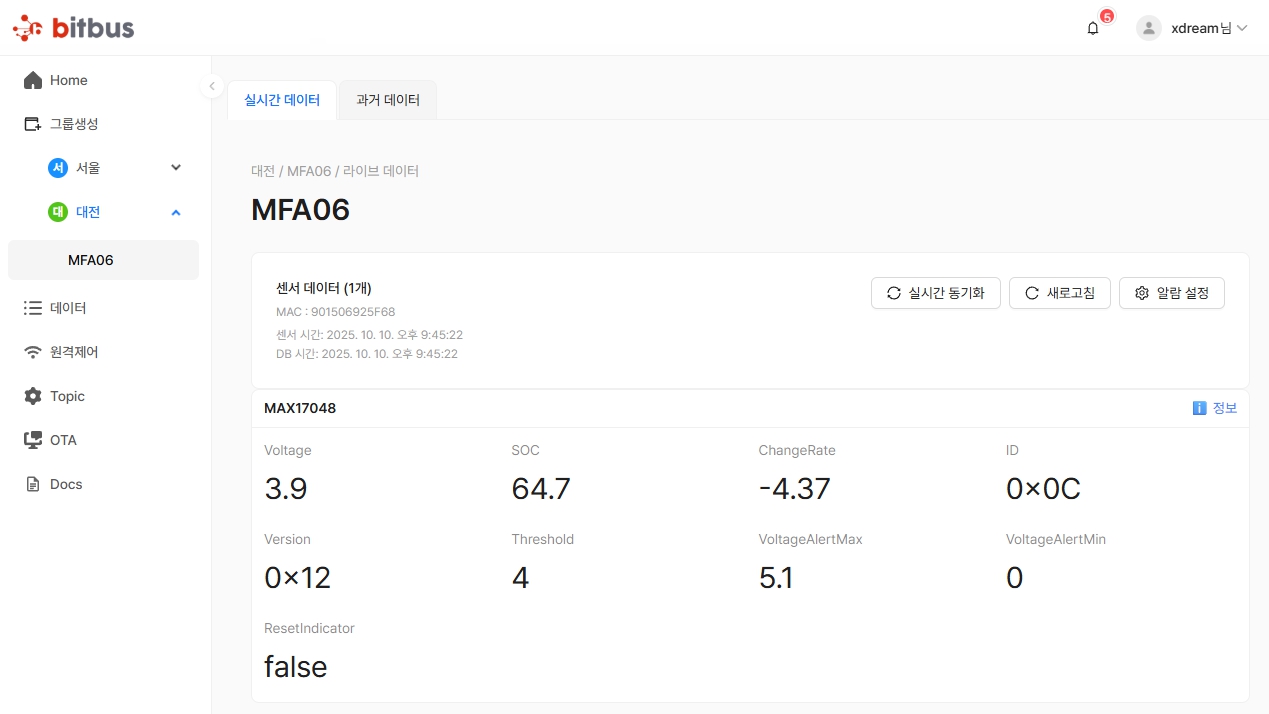Collapse the 대전 group chevron
The height and width of the screenshot is (714, 1269).
(176, 212)
